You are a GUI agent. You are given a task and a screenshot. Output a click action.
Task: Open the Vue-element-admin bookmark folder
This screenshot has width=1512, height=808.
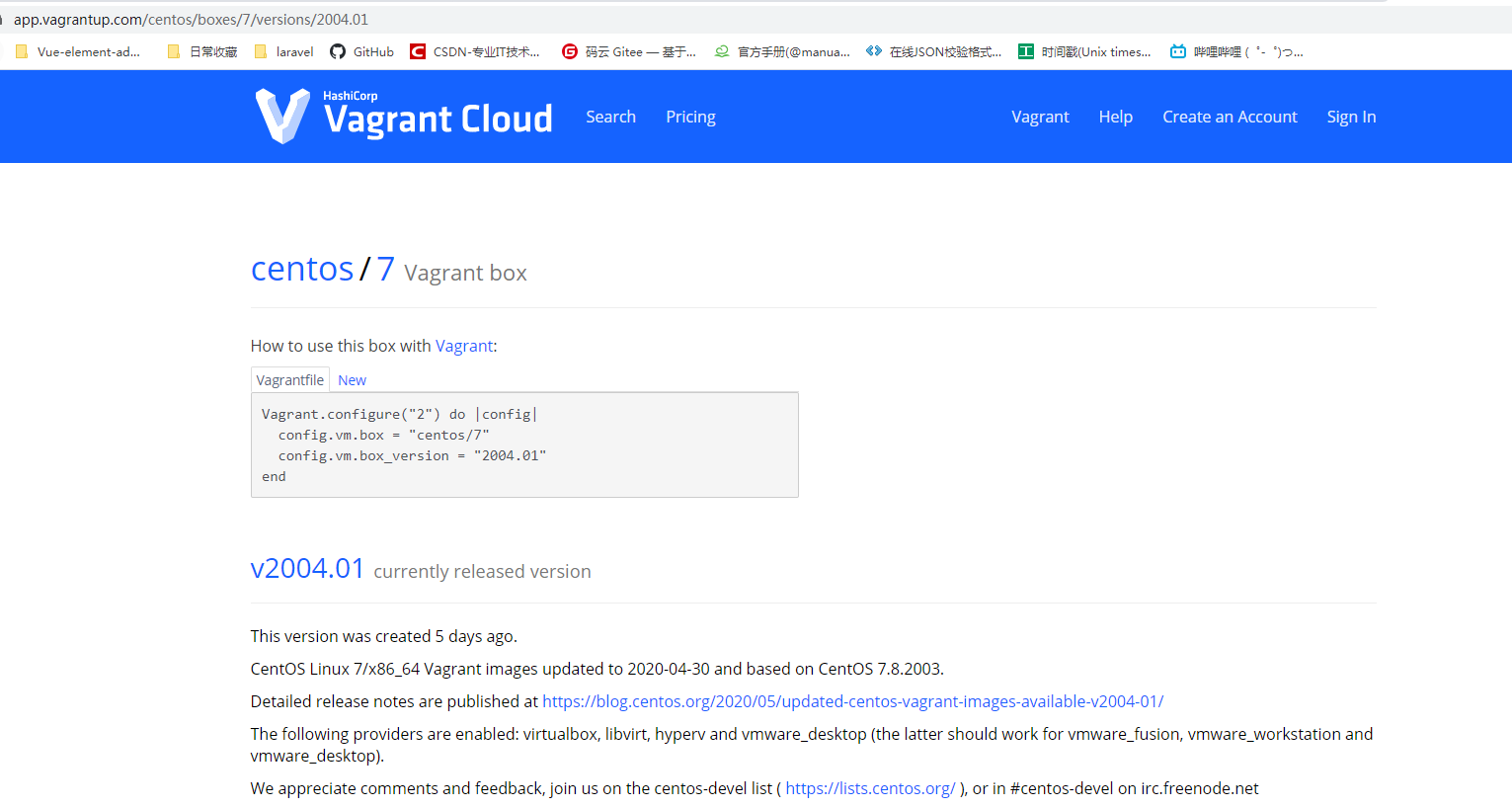point(78,51)
